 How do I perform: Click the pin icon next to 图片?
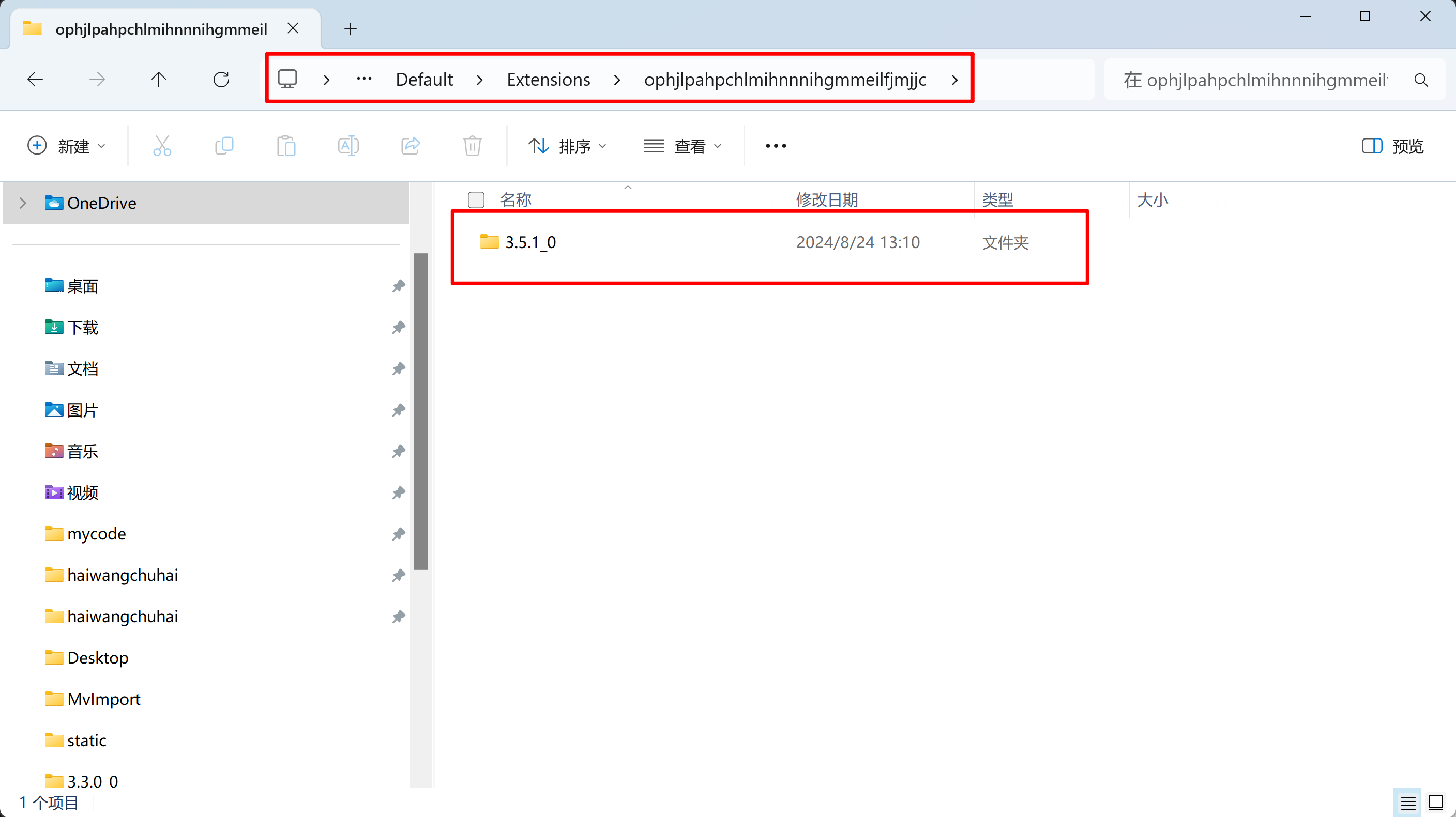coord(399,410)
